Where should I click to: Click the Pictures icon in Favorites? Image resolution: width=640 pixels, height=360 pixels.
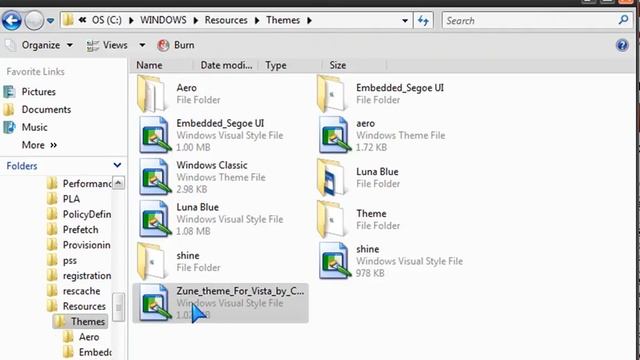click(x=9, y=92)
